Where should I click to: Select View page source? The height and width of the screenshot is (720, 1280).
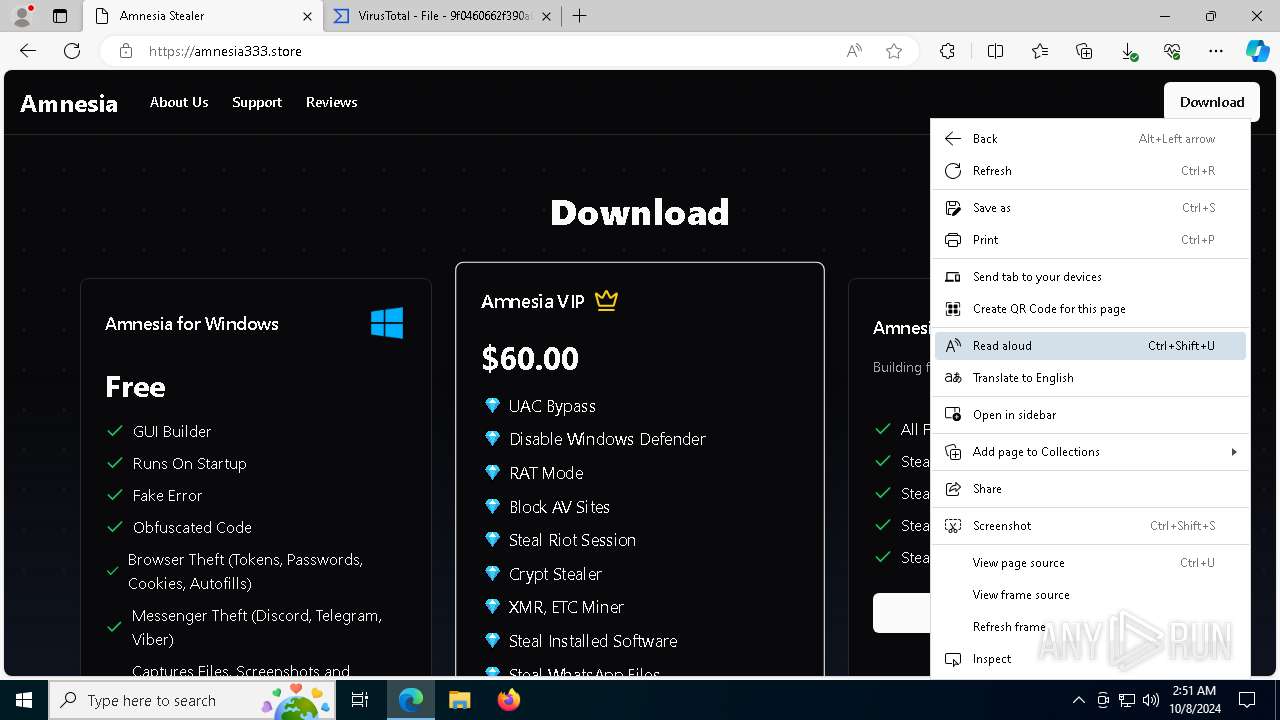pyautogui.click(x=1090, y=563)
